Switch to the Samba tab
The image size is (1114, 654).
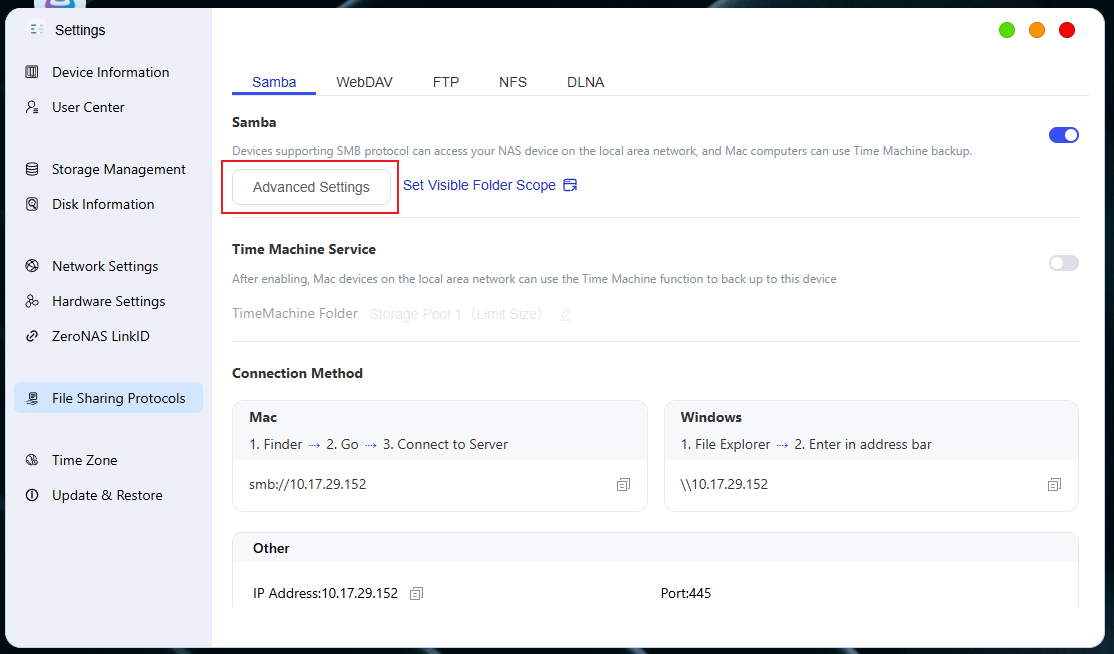tap(274, 82)
